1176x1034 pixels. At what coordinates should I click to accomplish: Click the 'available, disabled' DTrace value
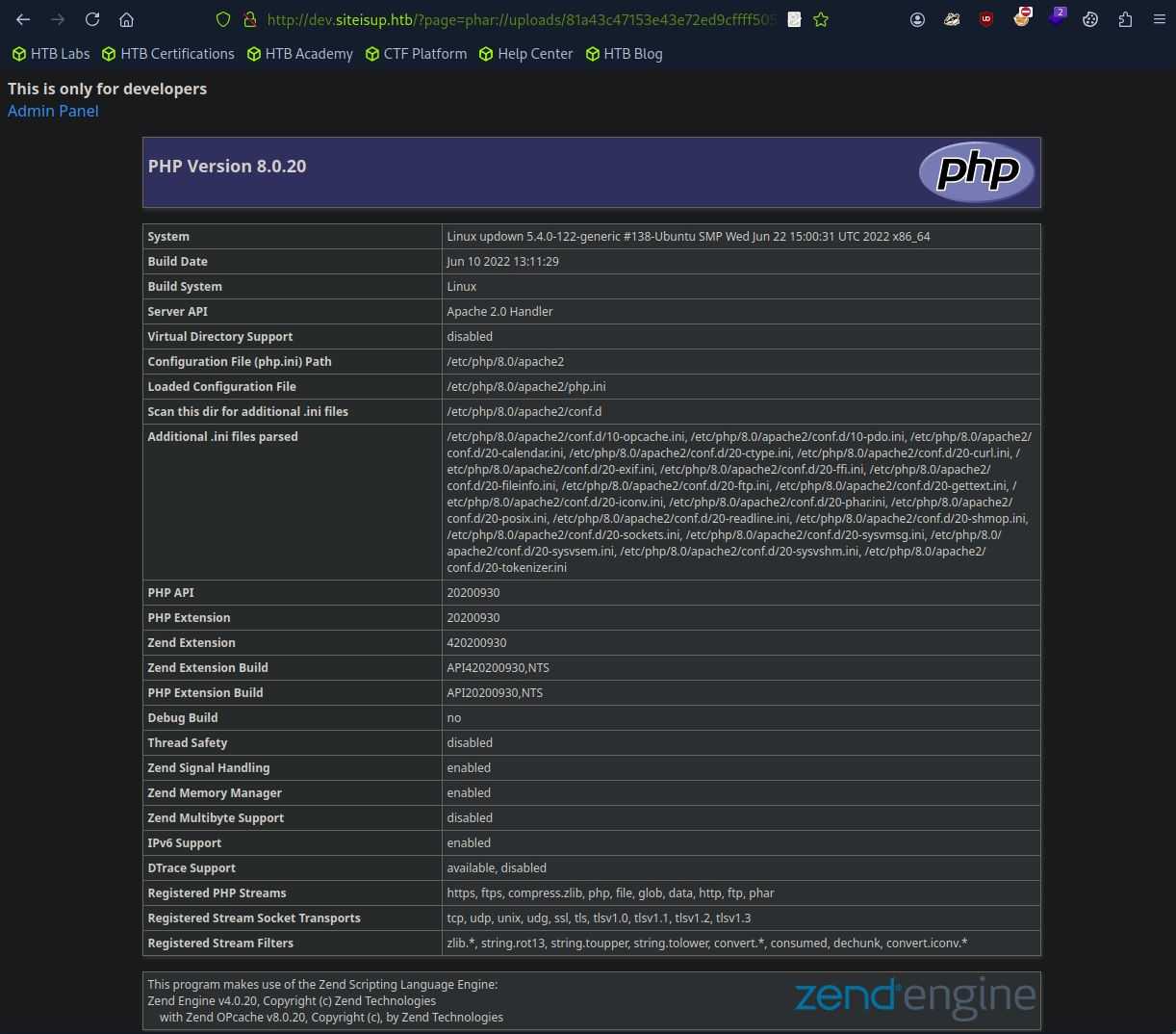497,867
